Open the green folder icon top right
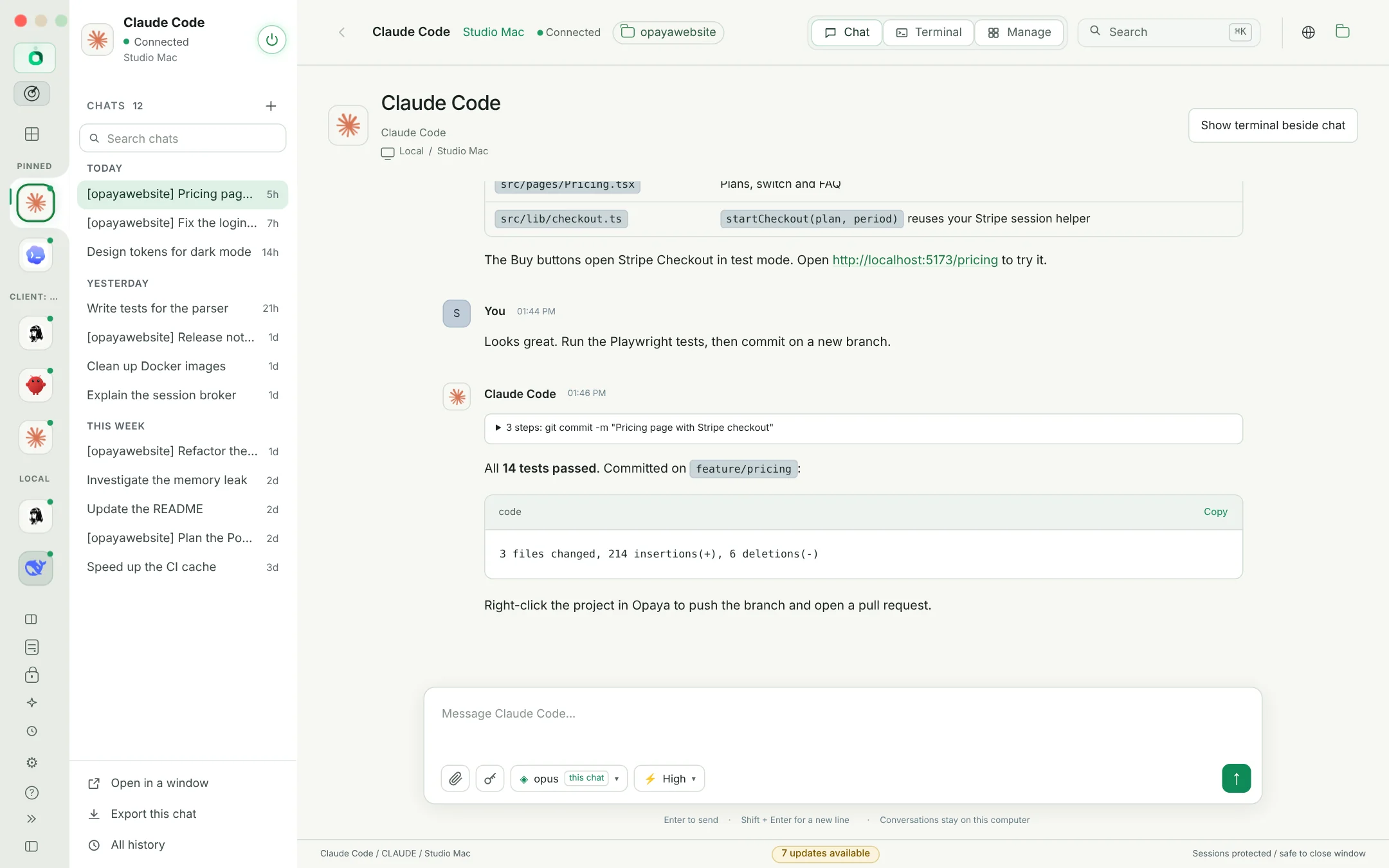The image size is (1389, 868). 1343,32
